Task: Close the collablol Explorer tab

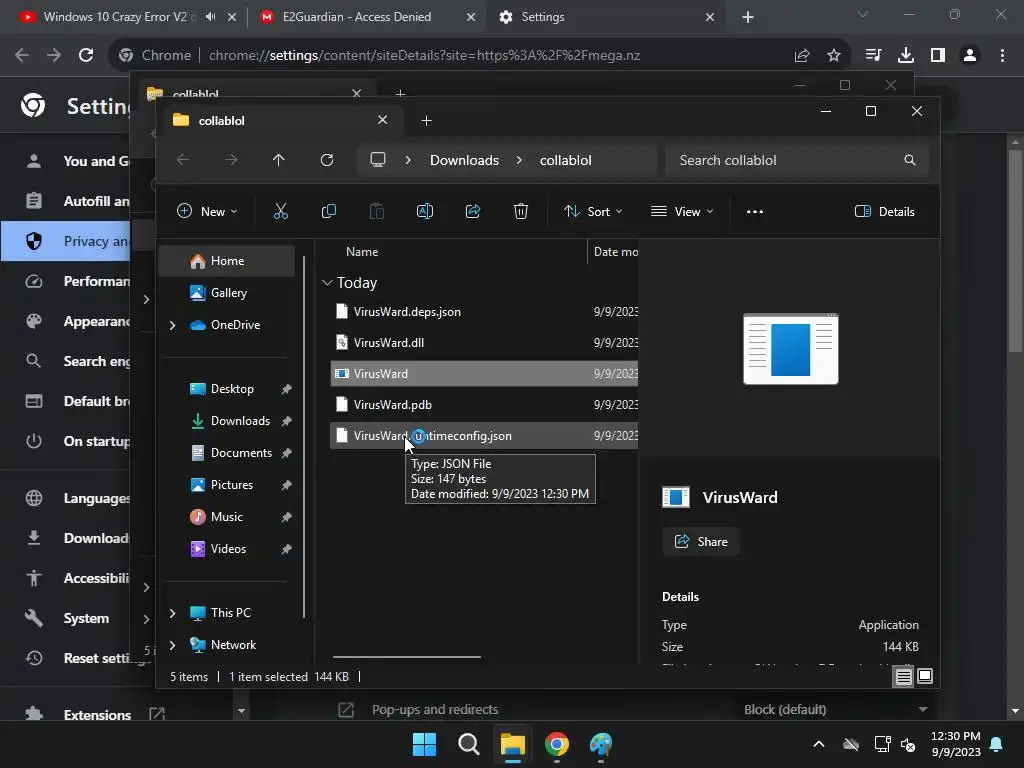Action: (383, 120)
